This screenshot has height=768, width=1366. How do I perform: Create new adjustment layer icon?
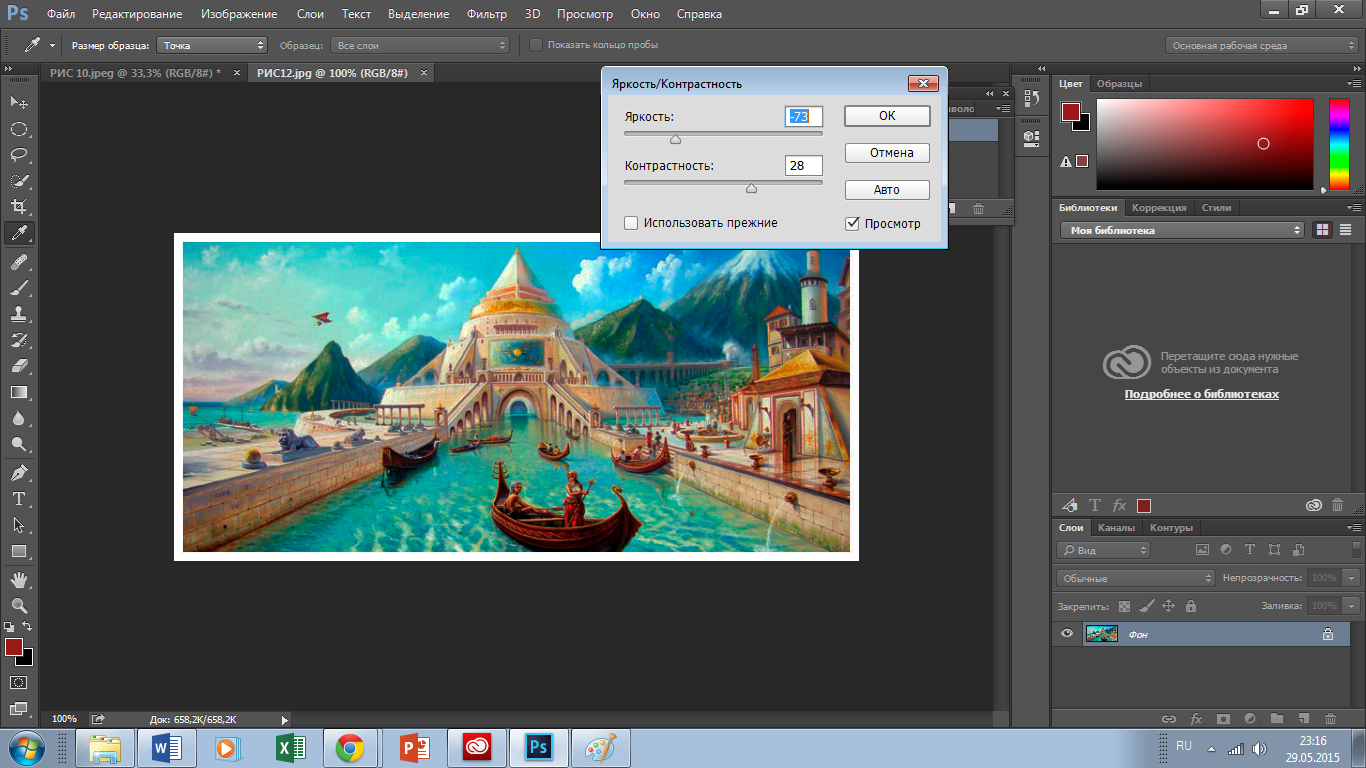click(1249, 719)
